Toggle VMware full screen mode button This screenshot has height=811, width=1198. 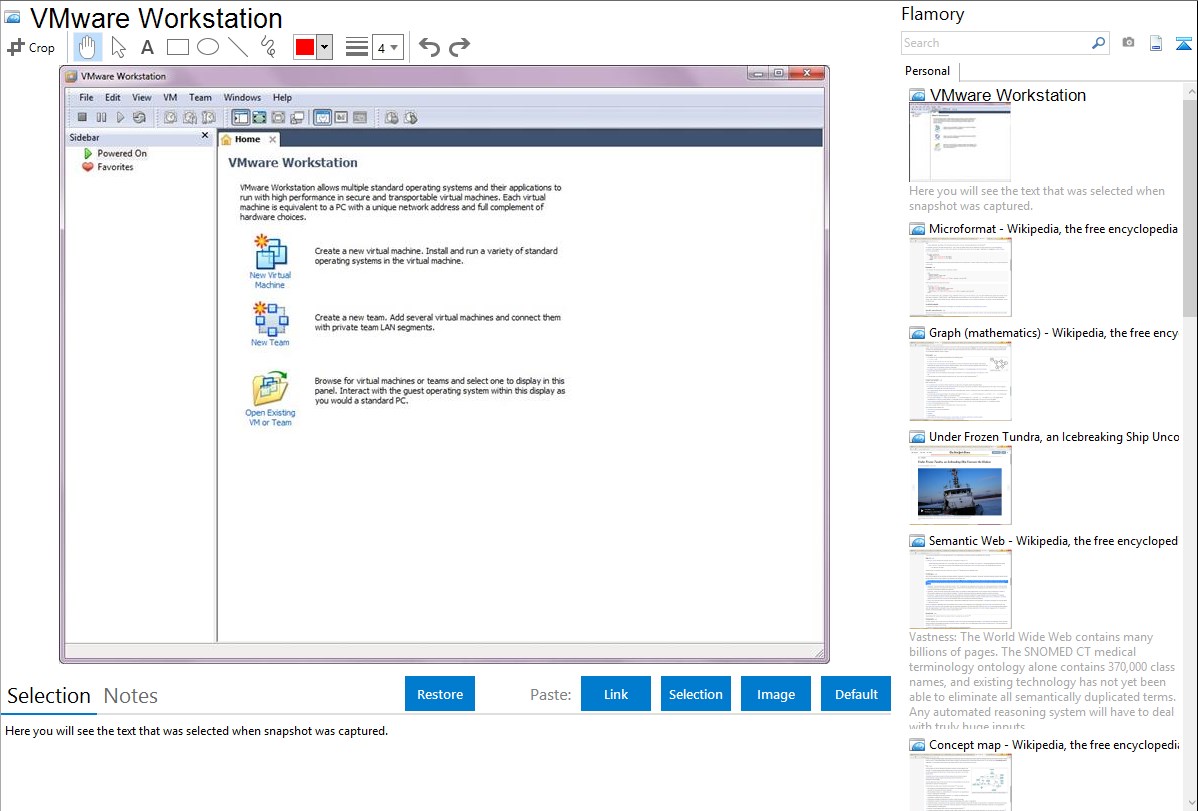tap(260, 118)
